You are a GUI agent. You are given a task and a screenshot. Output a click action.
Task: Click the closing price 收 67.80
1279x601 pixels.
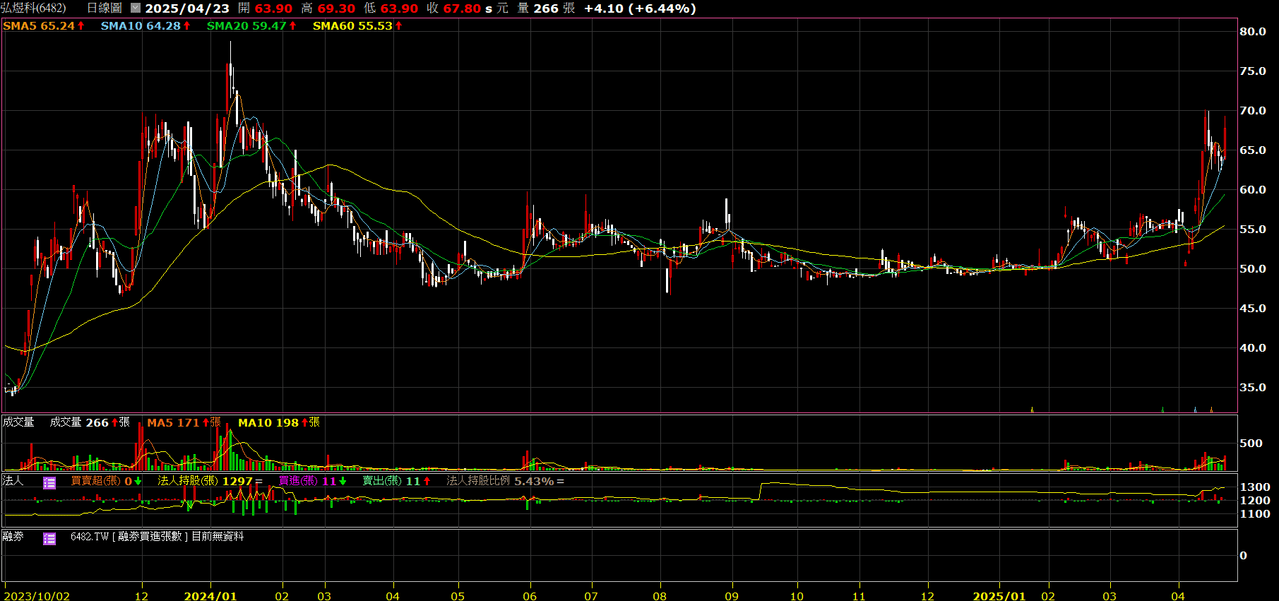tap(454, 8)
